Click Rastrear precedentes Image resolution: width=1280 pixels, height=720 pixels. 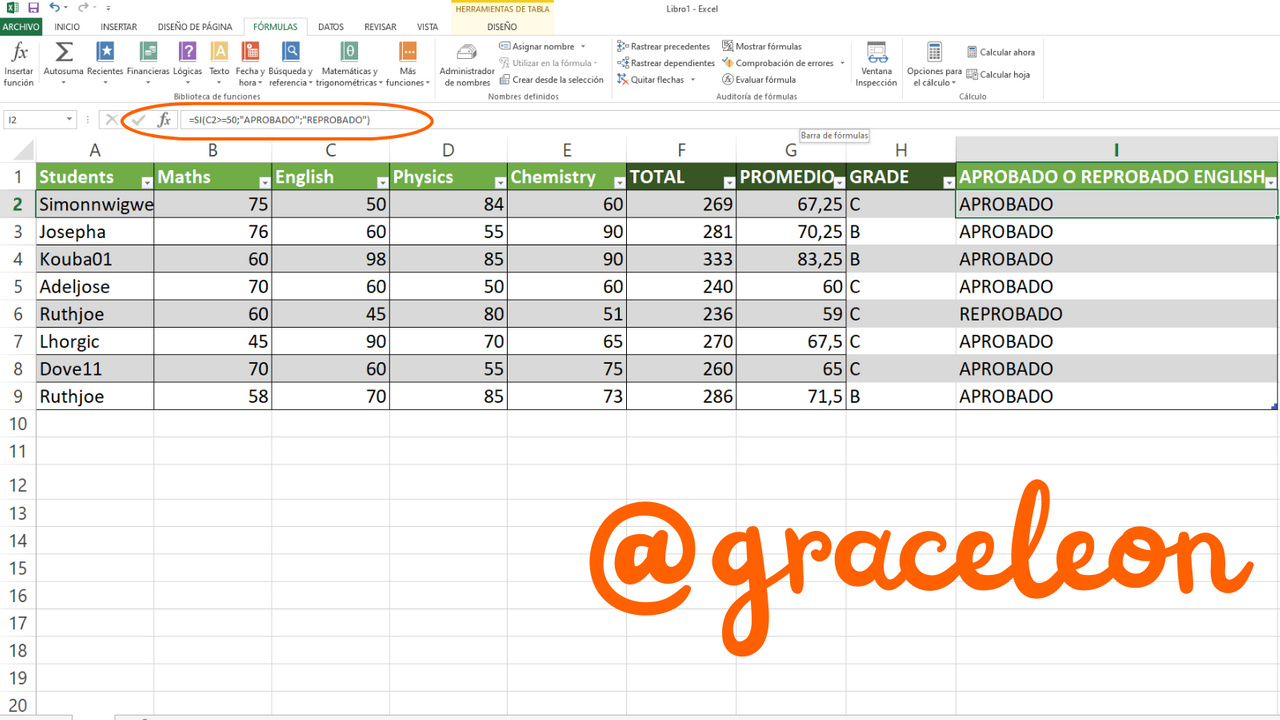coord(663,46)
